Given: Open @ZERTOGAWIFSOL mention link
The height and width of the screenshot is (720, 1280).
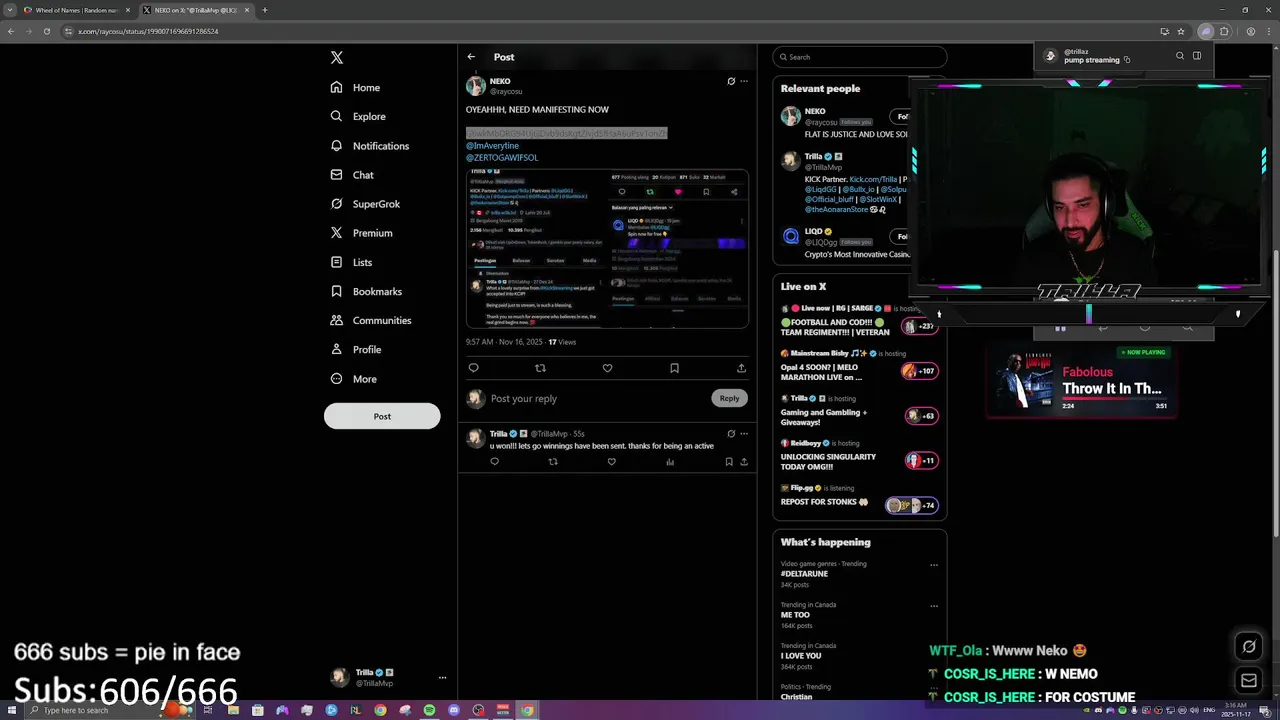Looking at the screenshot, I should [x=502, y=158].
